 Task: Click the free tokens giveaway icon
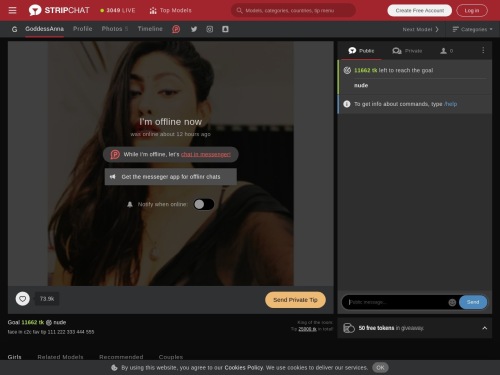[349, 328]
